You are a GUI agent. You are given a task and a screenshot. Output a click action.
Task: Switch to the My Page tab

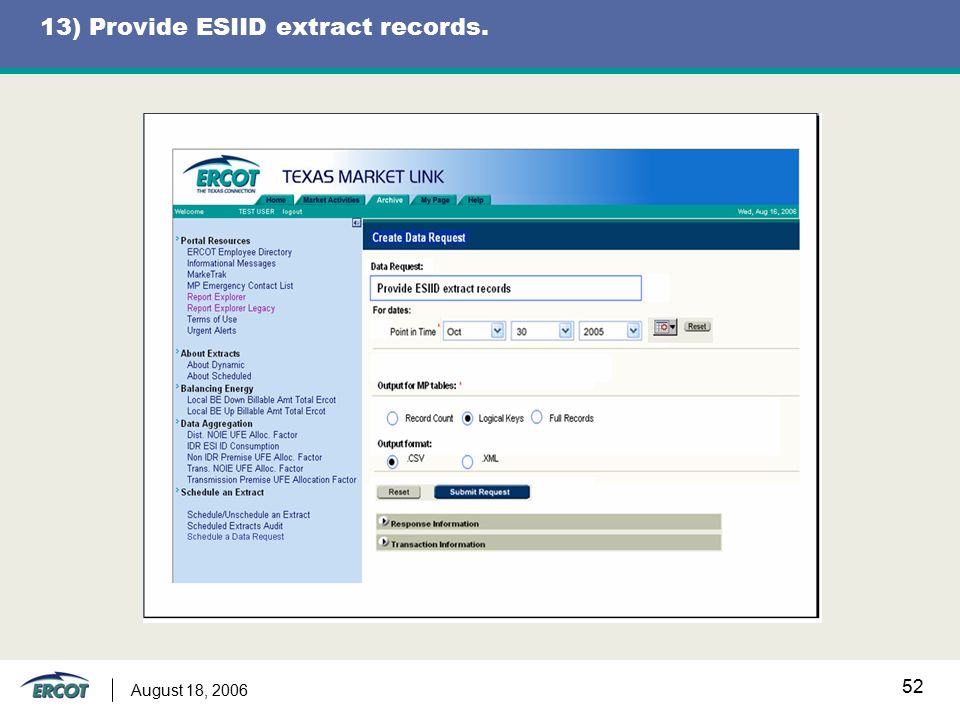pos(435,200)
